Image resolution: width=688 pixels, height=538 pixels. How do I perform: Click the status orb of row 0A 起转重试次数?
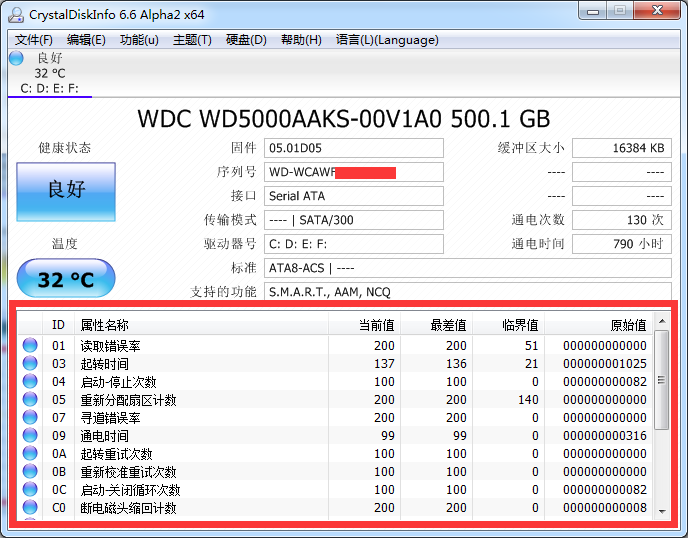30,453
